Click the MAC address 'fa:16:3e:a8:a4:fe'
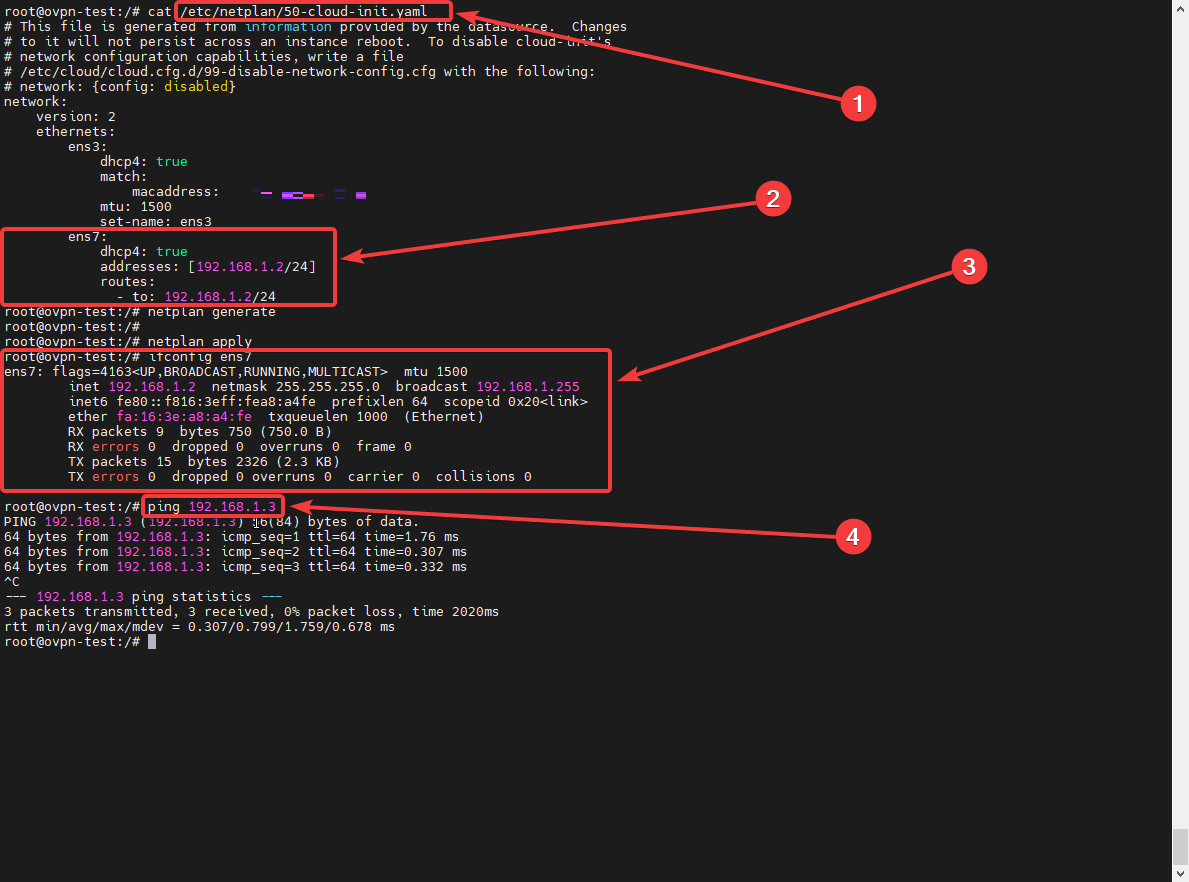The image size is (1189, 882). click(184, 416)
